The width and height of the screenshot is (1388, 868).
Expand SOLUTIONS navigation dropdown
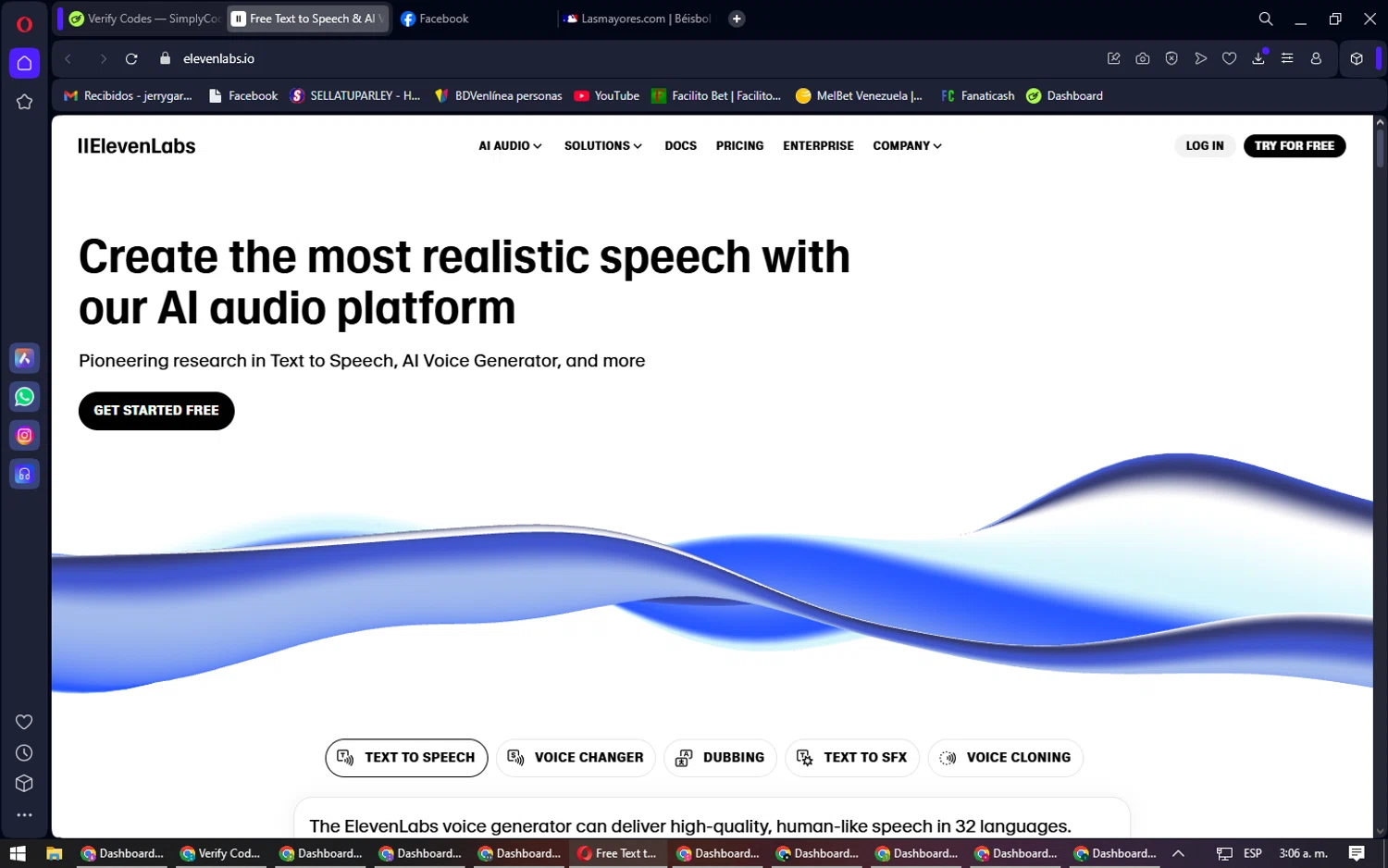(603, 146)
